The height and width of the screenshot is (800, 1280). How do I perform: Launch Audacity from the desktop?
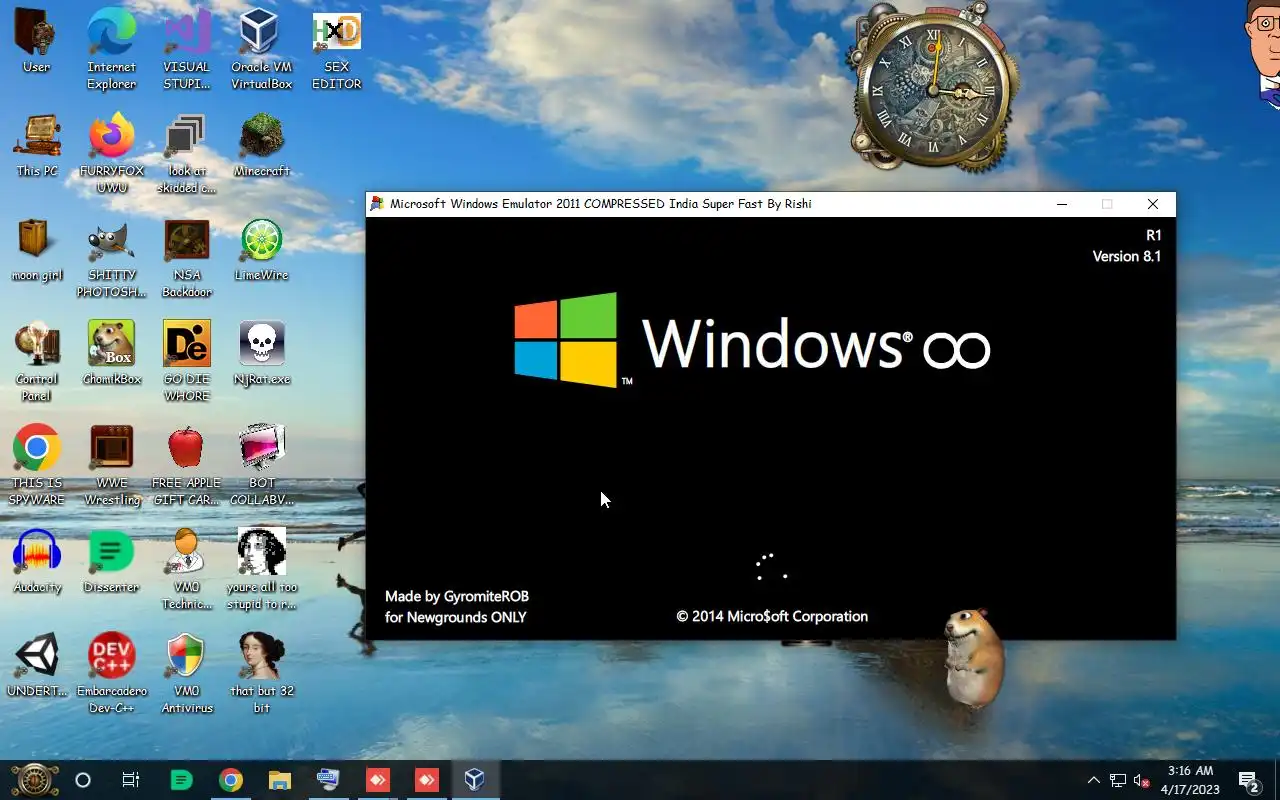[37, 562]
